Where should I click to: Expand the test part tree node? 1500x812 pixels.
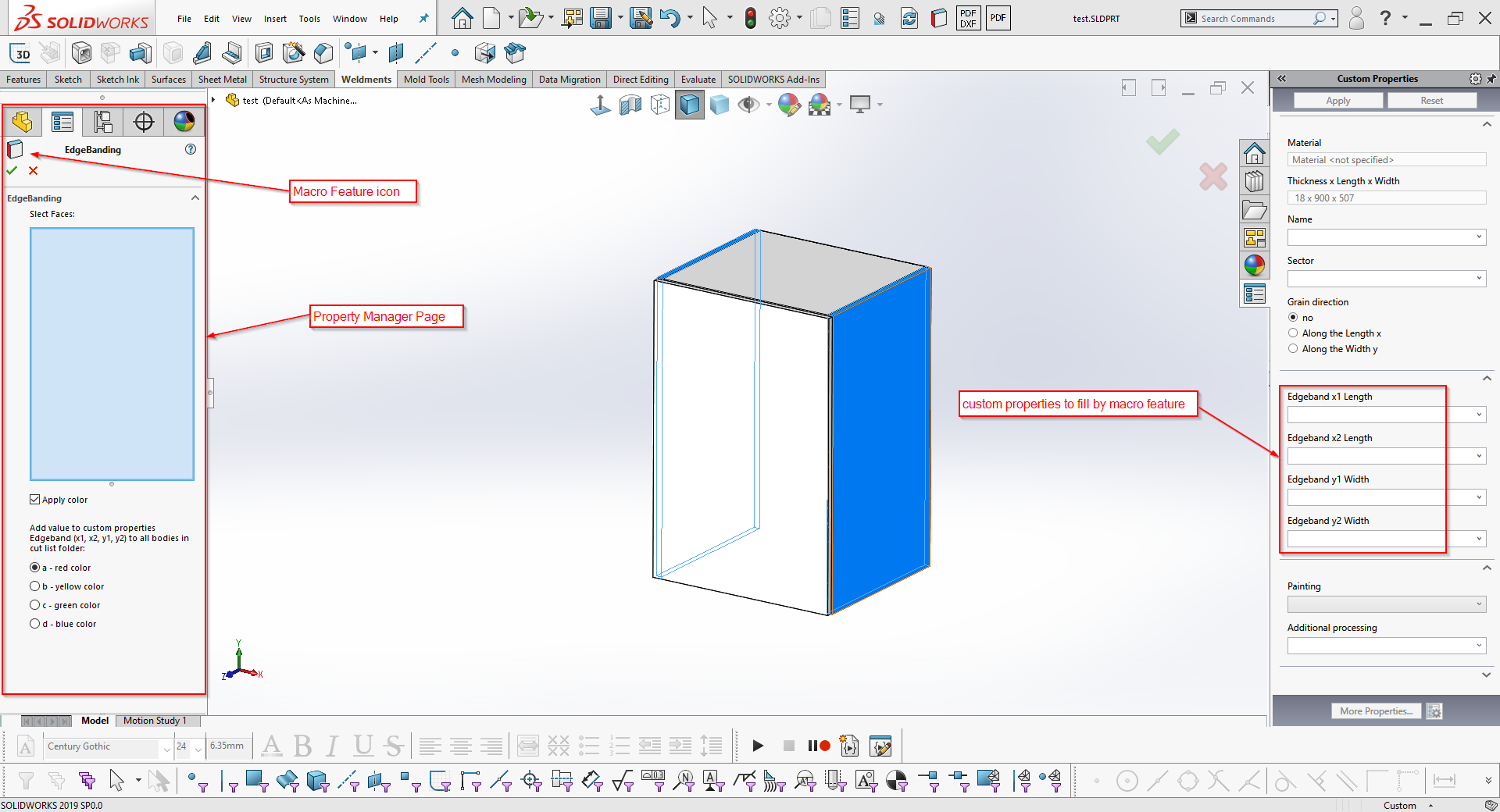pos(213,100)
